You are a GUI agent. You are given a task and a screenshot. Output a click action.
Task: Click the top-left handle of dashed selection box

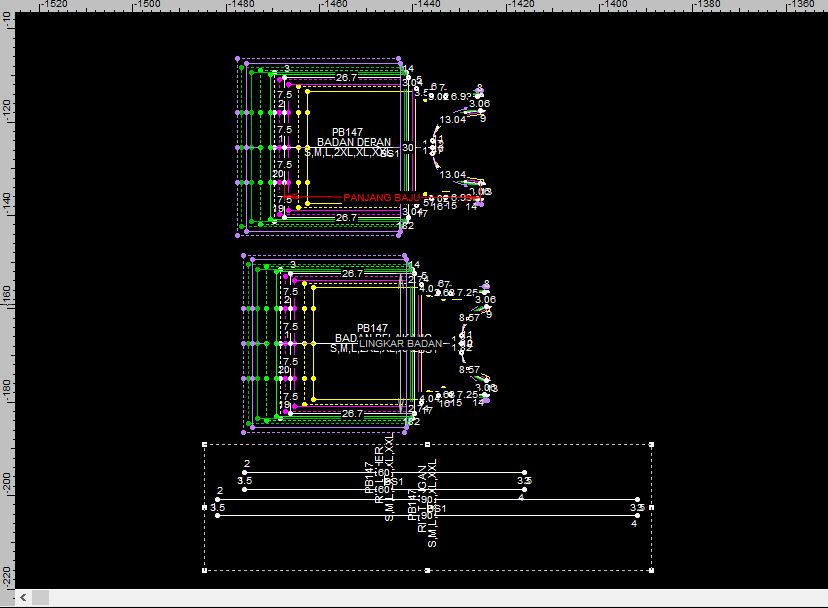point(205,444)
